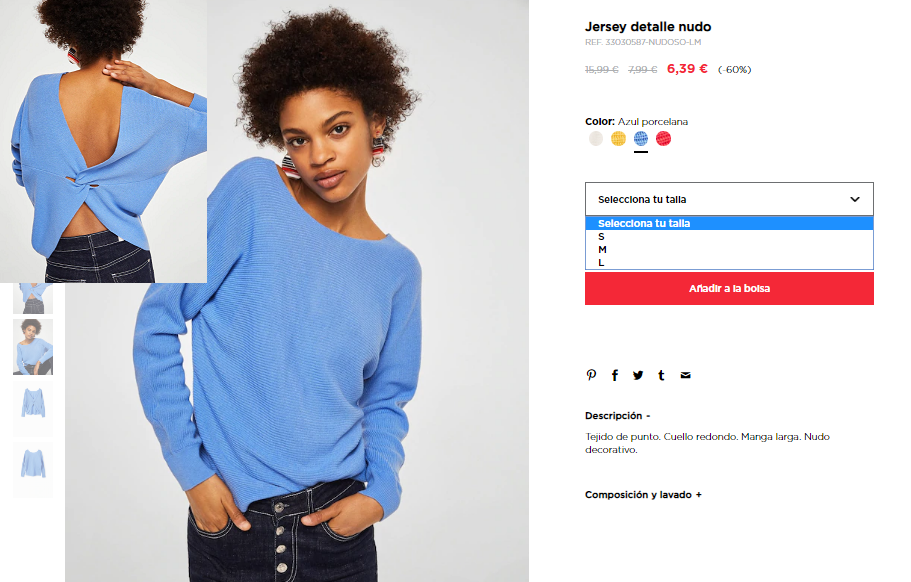
Task: View the last flat sweater thumbnail
Action: [x=33, y=468]
